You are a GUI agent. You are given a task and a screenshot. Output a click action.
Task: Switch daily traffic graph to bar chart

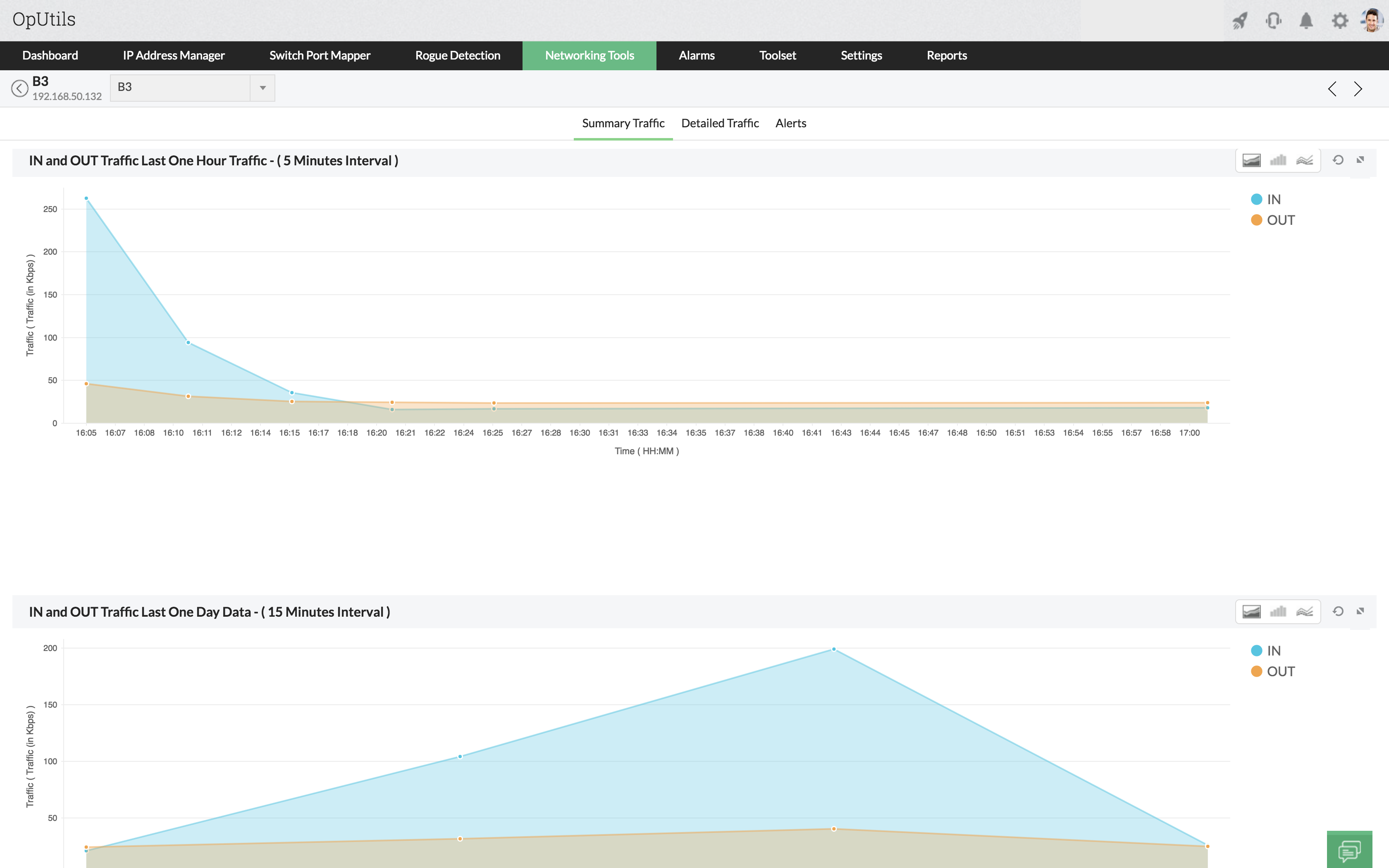(1278, 611)
